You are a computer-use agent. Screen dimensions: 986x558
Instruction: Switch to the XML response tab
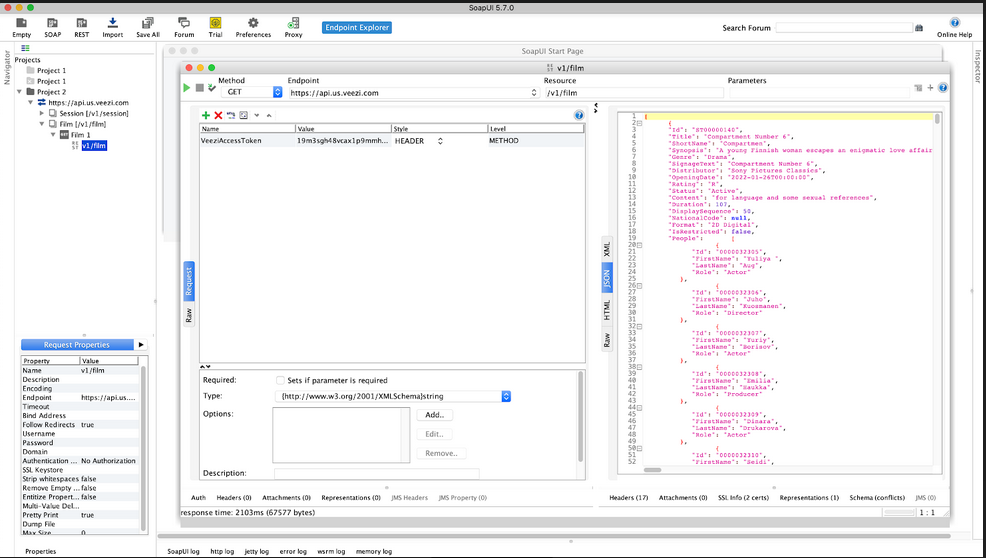tap(606, 248)
